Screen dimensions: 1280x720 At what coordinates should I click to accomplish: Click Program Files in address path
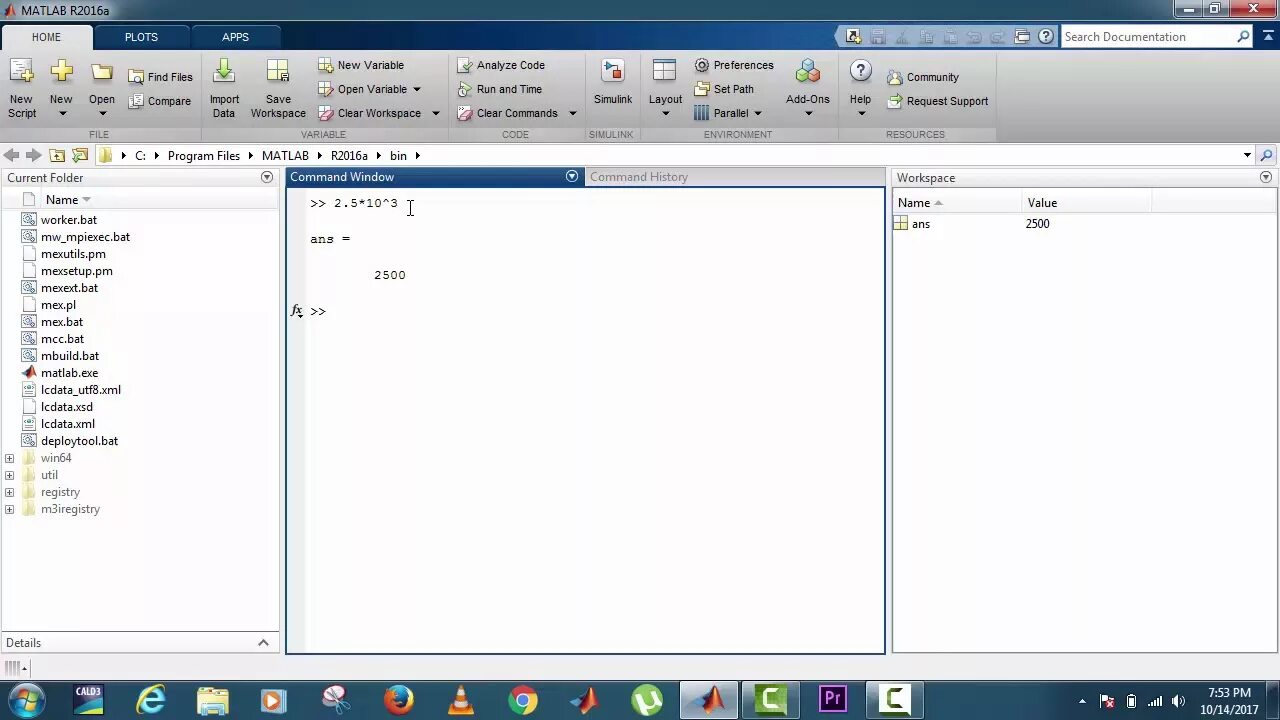click(x=204, y=156)
